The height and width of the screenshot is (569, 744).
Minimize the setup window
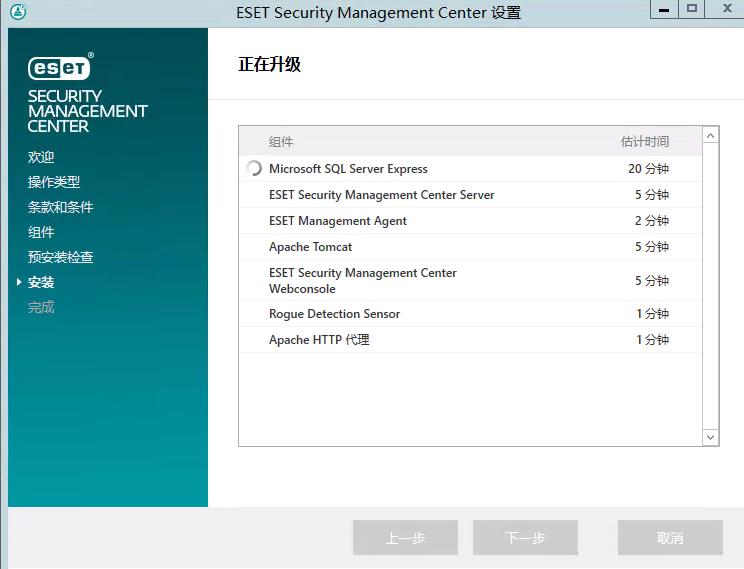(x=664, y=9)
